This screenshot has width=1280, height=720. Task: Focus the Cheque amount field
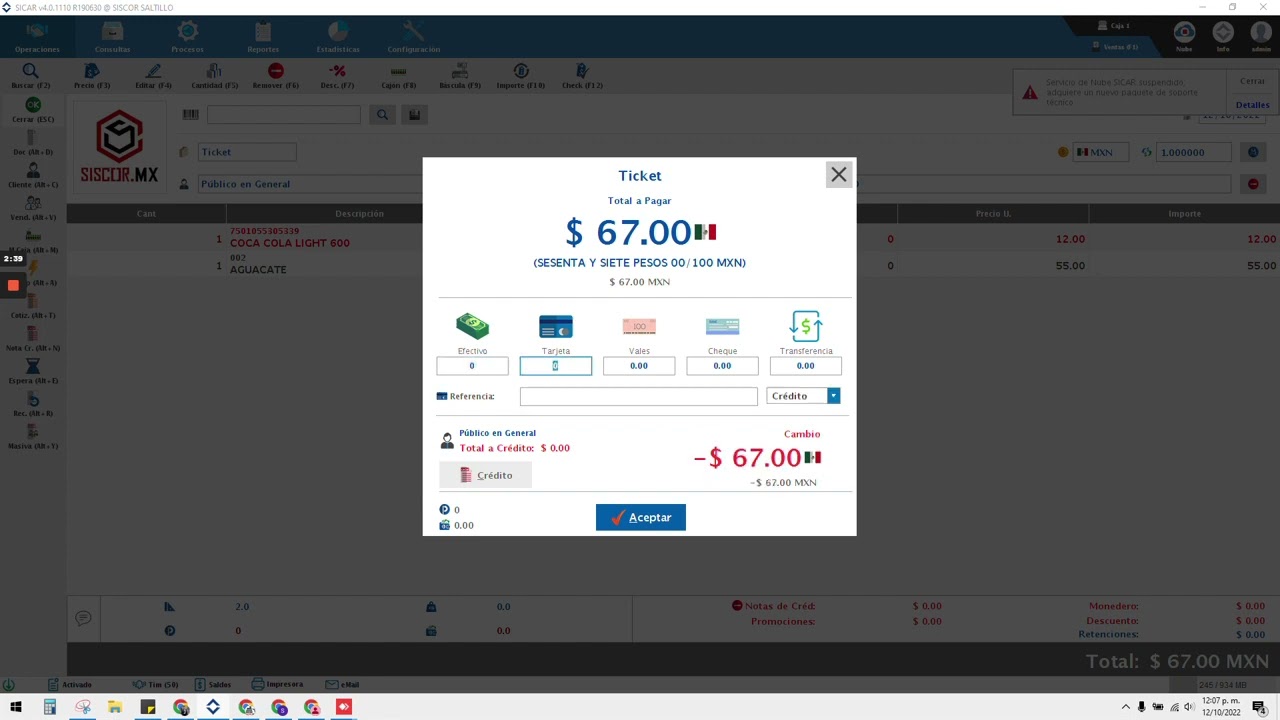click(722, 366)
